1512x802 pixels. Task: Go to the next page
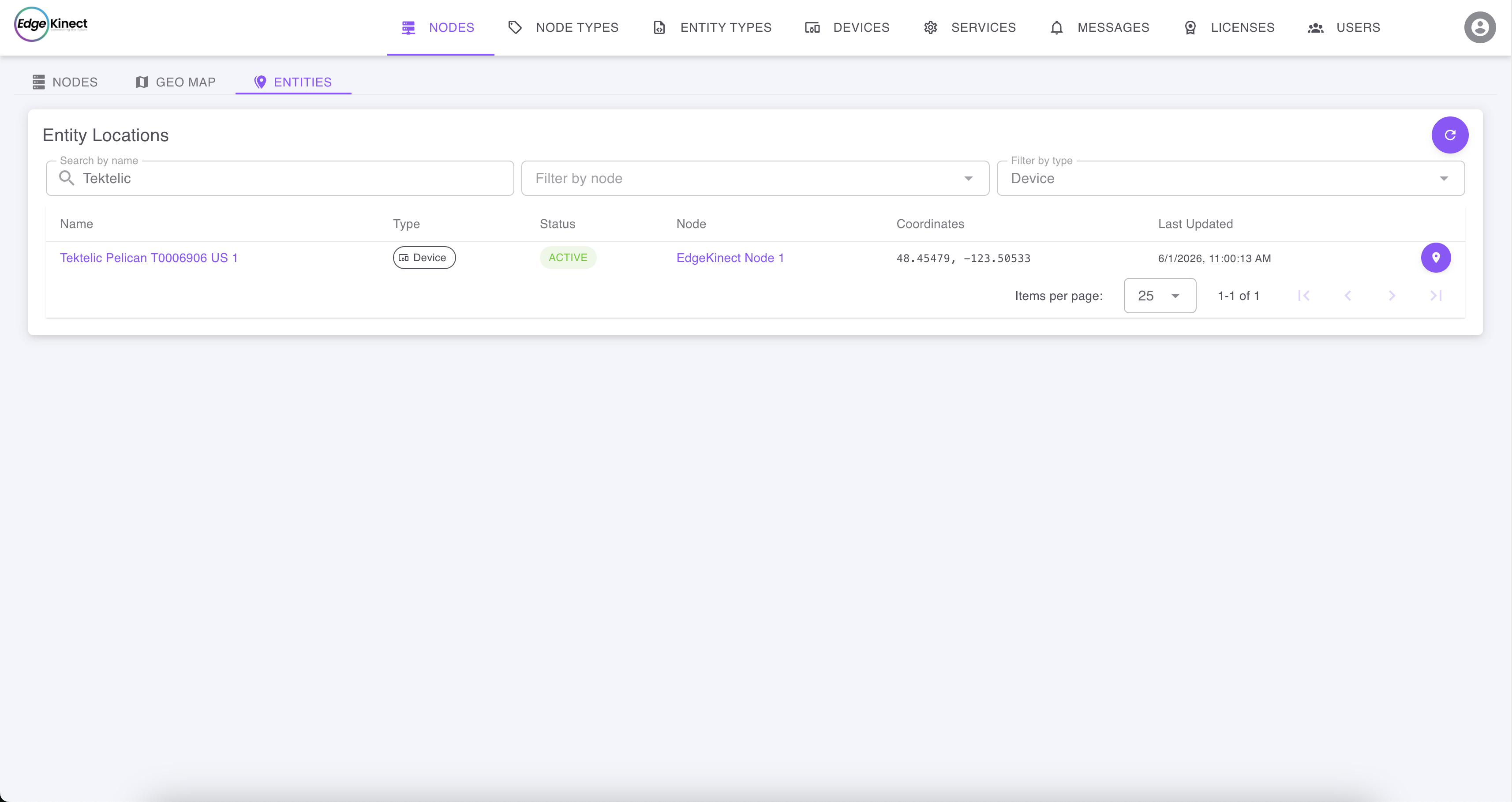1392,296
